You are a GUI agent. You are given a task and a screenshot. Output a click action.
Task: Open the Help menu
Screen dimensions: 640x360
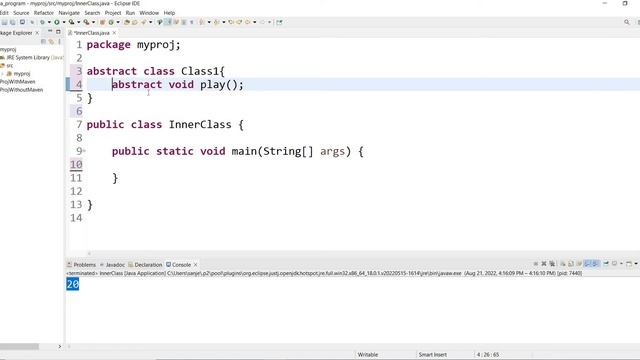(x=169, y=13)
